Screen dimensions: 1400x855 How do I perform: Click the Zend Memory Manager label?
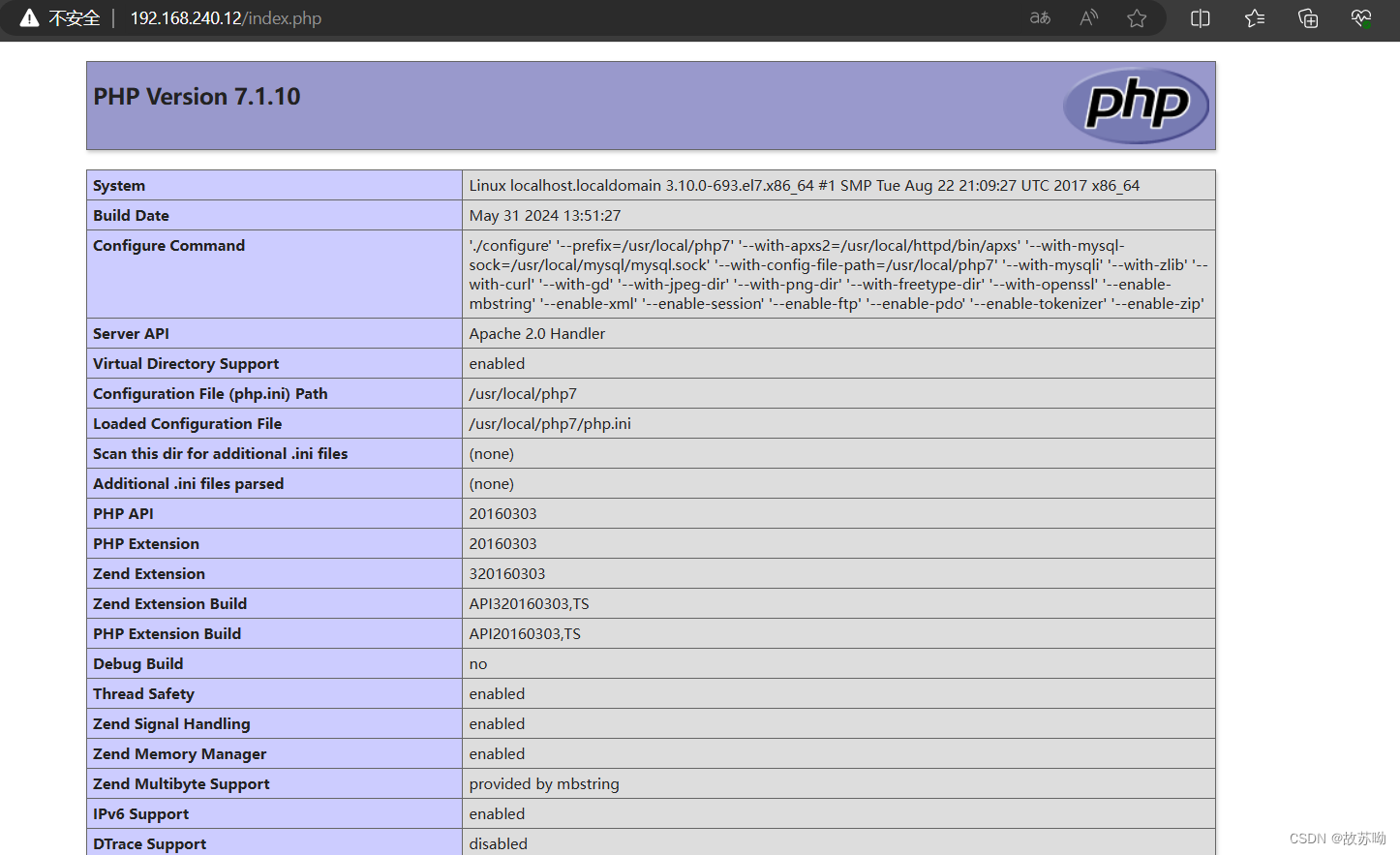(x=179, y=754)
